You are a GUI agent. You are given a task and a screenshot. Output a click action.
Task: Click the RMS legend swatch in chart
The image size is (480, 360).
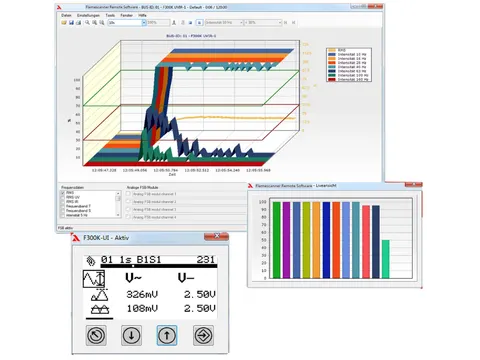coord(332,50)
